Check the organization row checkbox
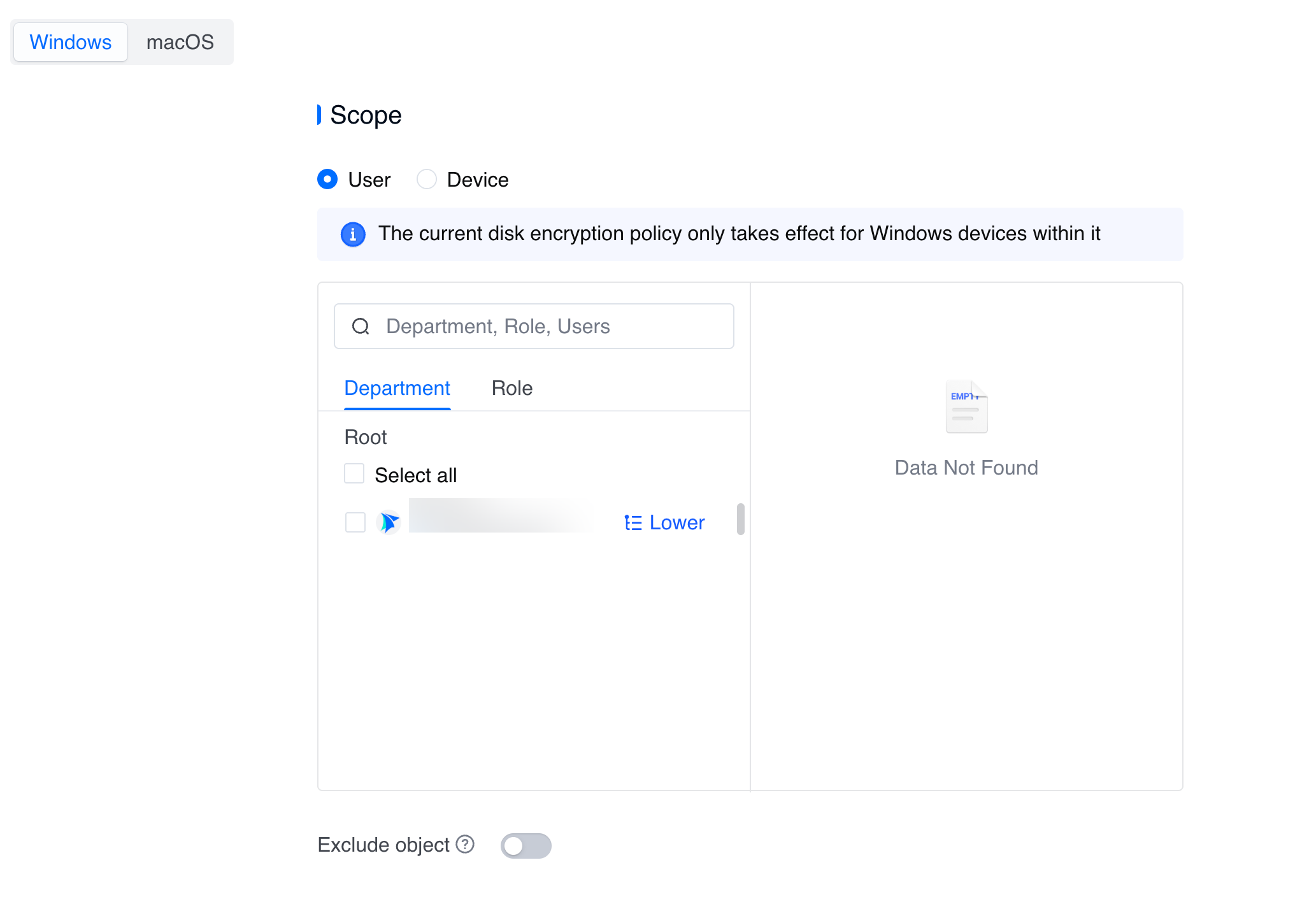 coord(355,522)
